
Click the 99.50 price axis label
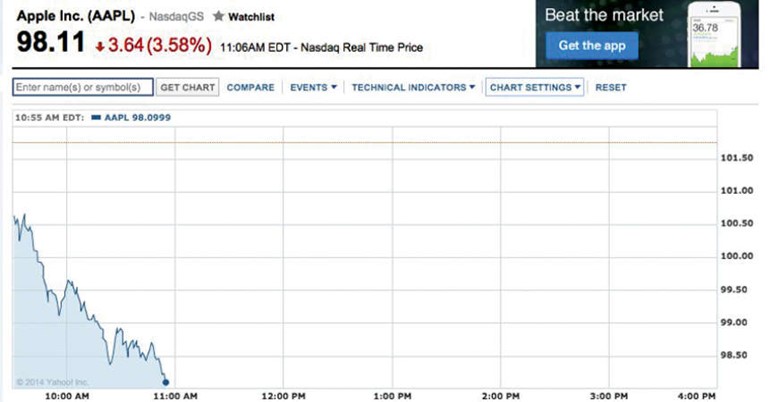click(734, 290)
